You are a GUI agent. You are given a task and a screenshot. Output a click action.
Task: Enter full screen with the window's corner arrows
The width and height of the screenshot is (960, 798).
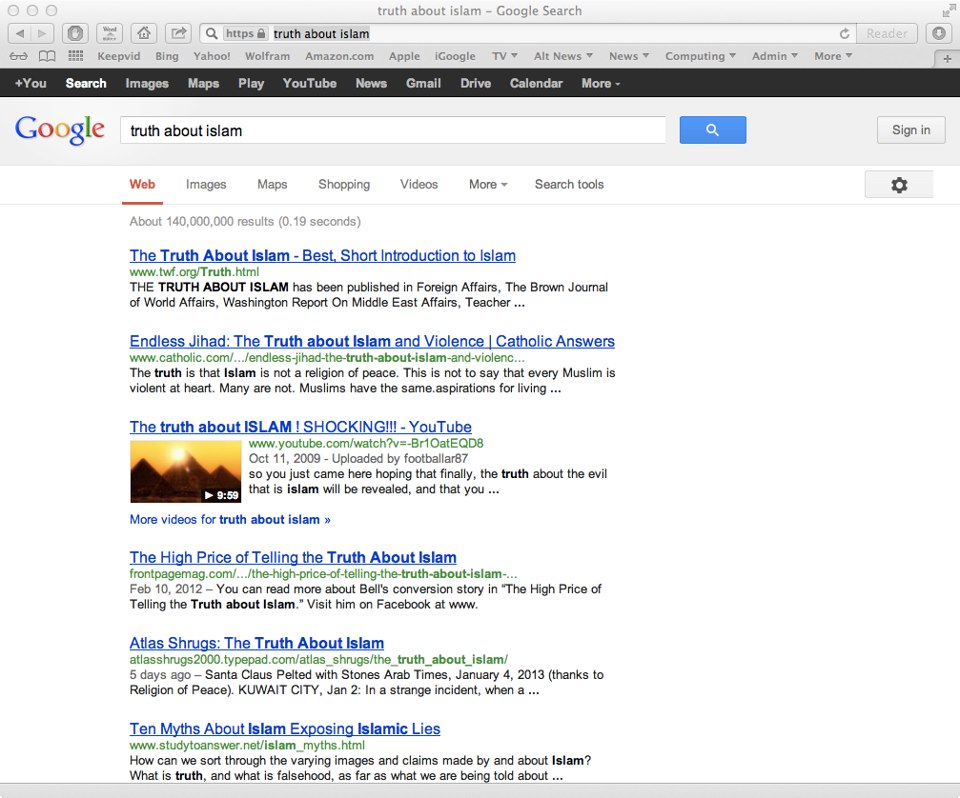(x=949, y=10)
